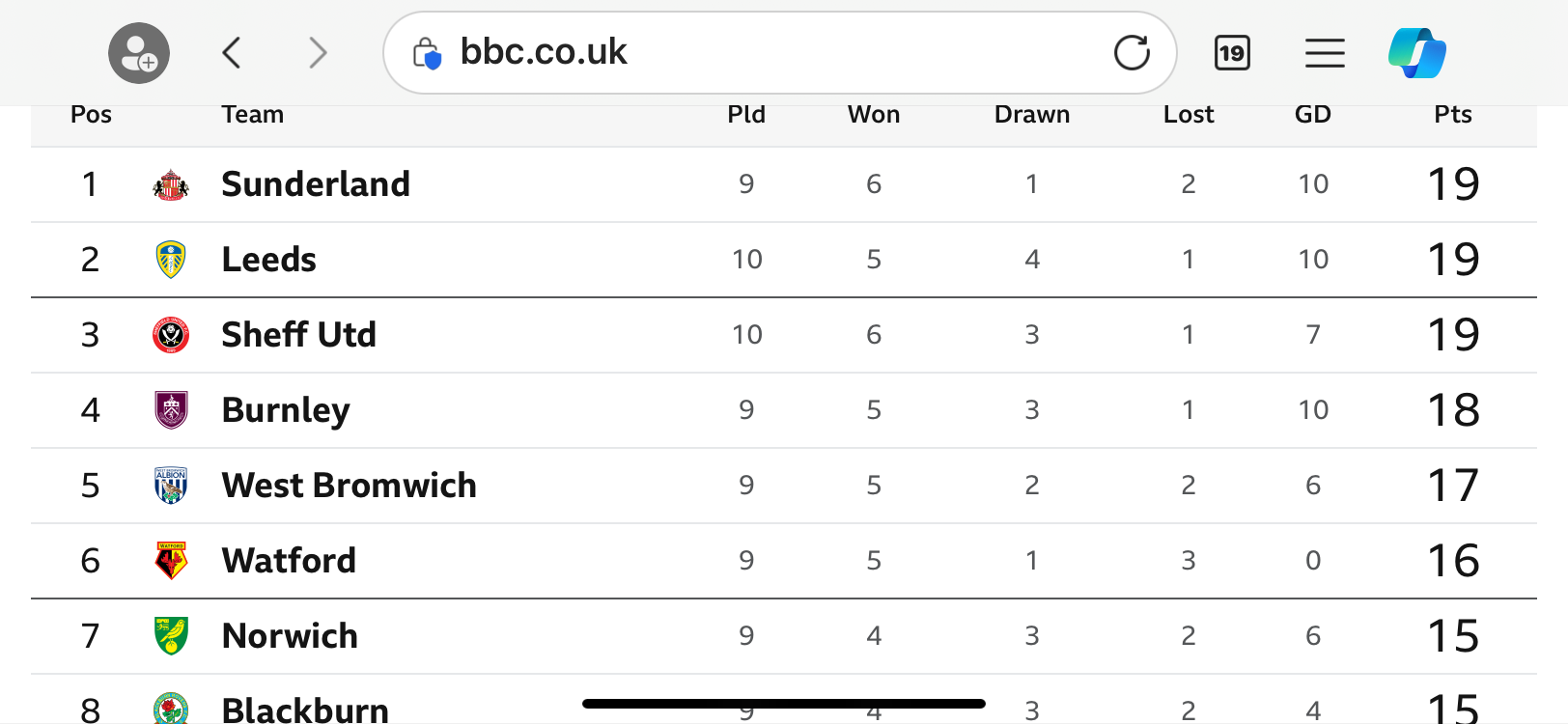Click the Blackburn club crest
Image resolution: width=1568 pixels, height=724 pixels.
[171, 709]
